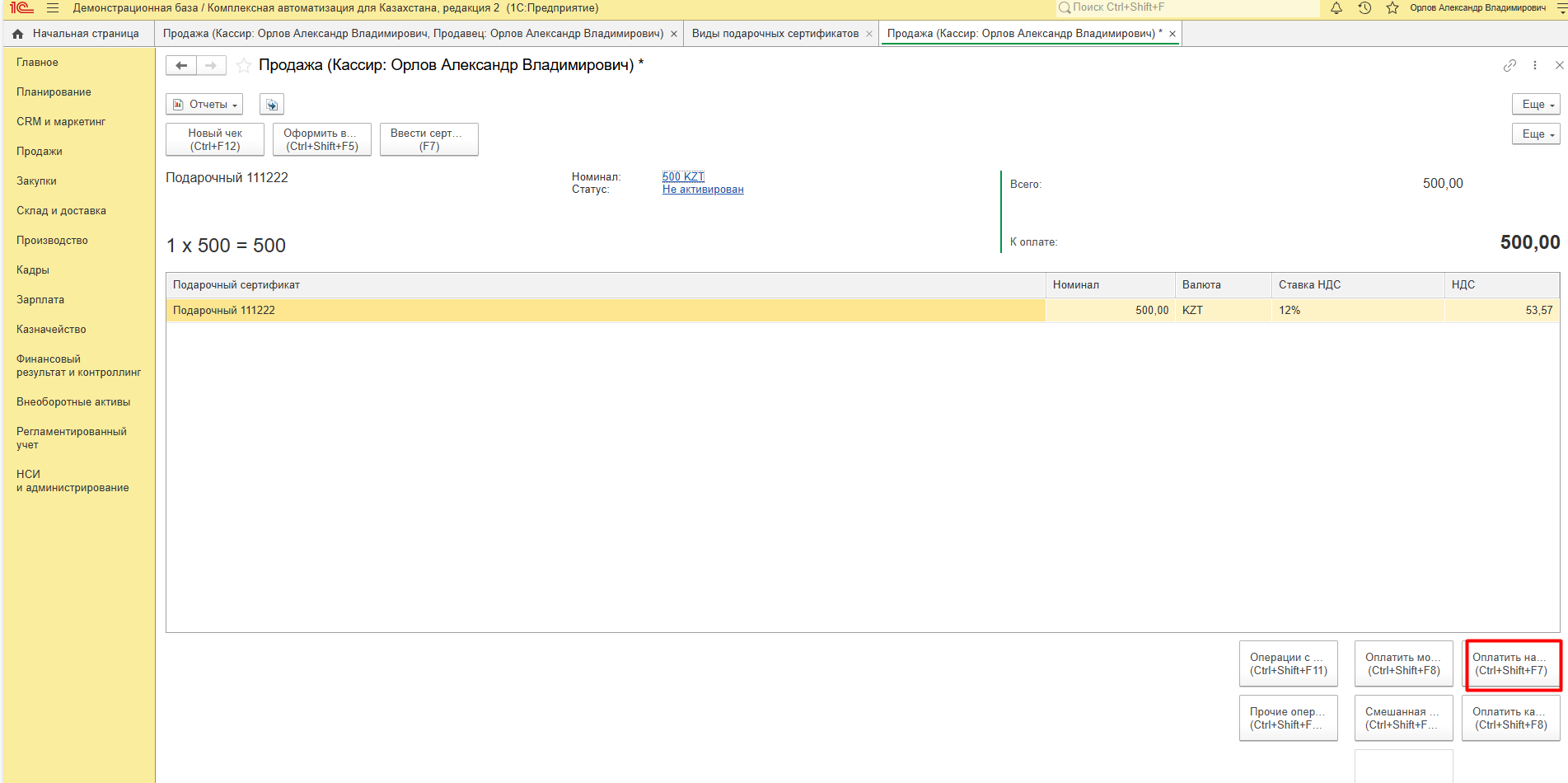The width and height of the screenshot is (1568, 783).
Task: Open the three-dot form options menu
Action: (x=1535, y=65)
